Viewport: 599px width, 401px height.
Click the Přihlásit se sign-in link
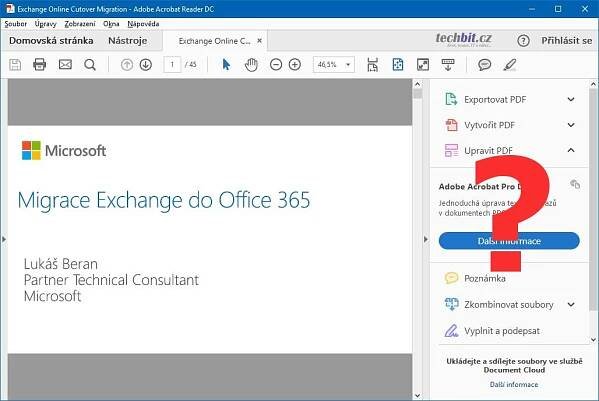coord(567,40)
